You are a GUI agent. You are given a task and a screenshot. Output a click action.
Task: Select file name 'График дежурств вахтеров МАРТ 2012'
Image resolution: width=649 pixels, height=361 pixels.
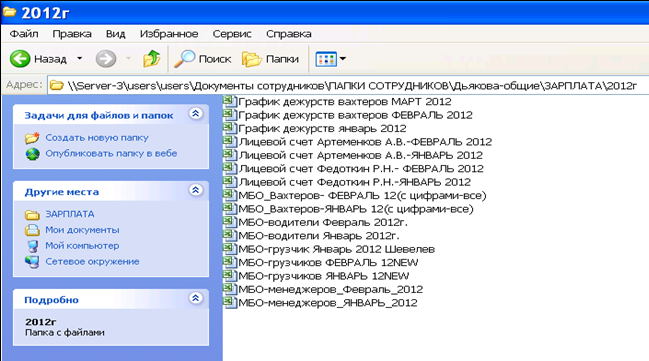click(345, 101)
